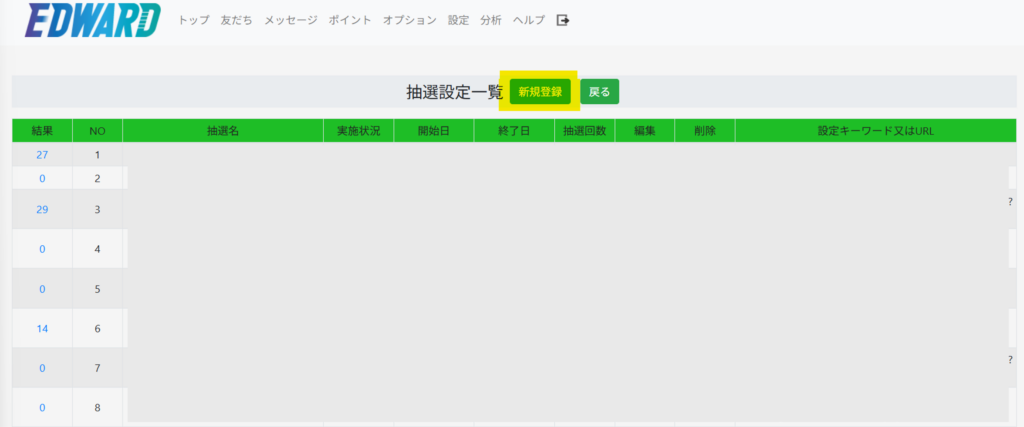Open result link 0 in row 5
Viewport: 1024px width, 427px height.
[42, 289]
